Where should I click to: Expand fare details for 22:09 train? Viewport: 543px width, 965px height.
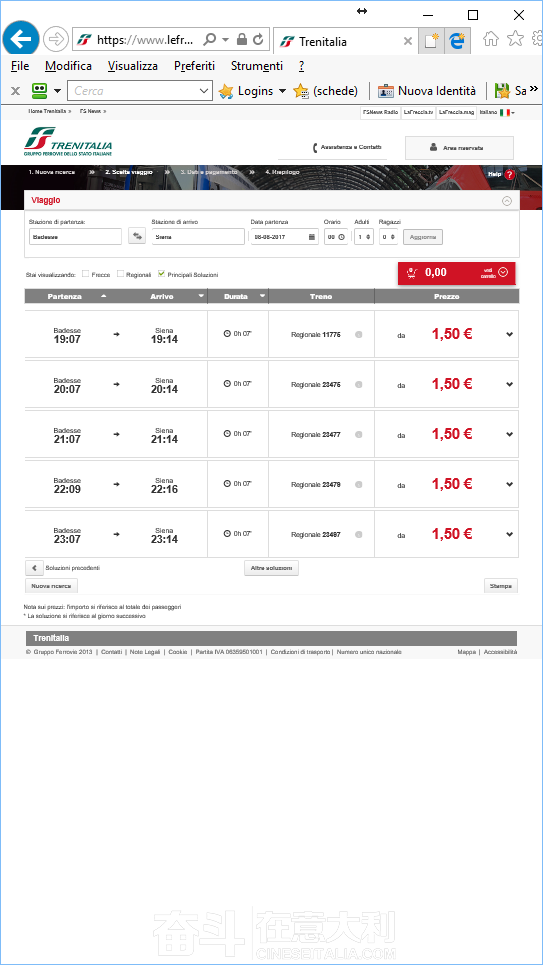tap(509, 484)
